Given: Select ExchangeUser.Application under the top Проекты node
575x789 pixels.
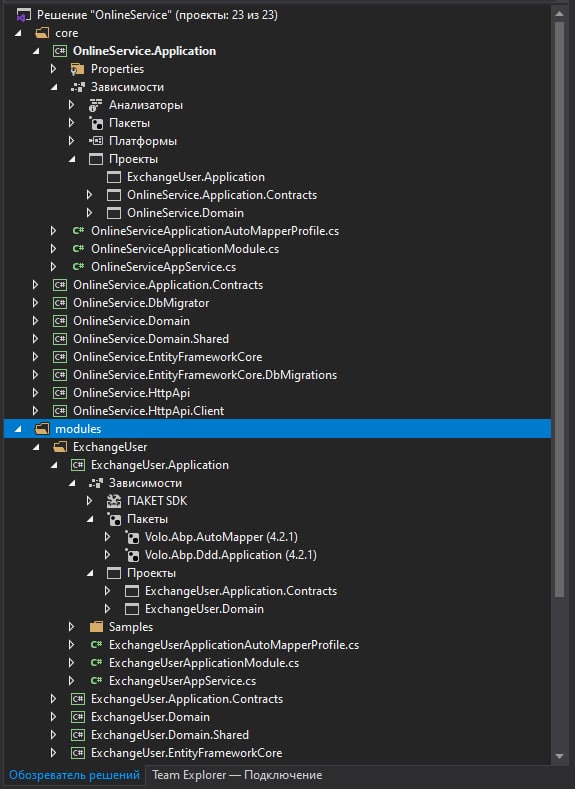Looking at the screenshot, I should pos(196,177).
